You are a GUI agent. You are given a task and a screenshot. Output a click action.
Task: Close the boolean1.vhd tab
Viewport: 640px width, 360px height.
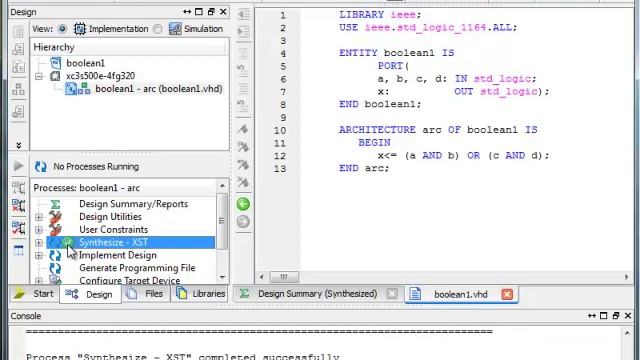pos(507,294)
